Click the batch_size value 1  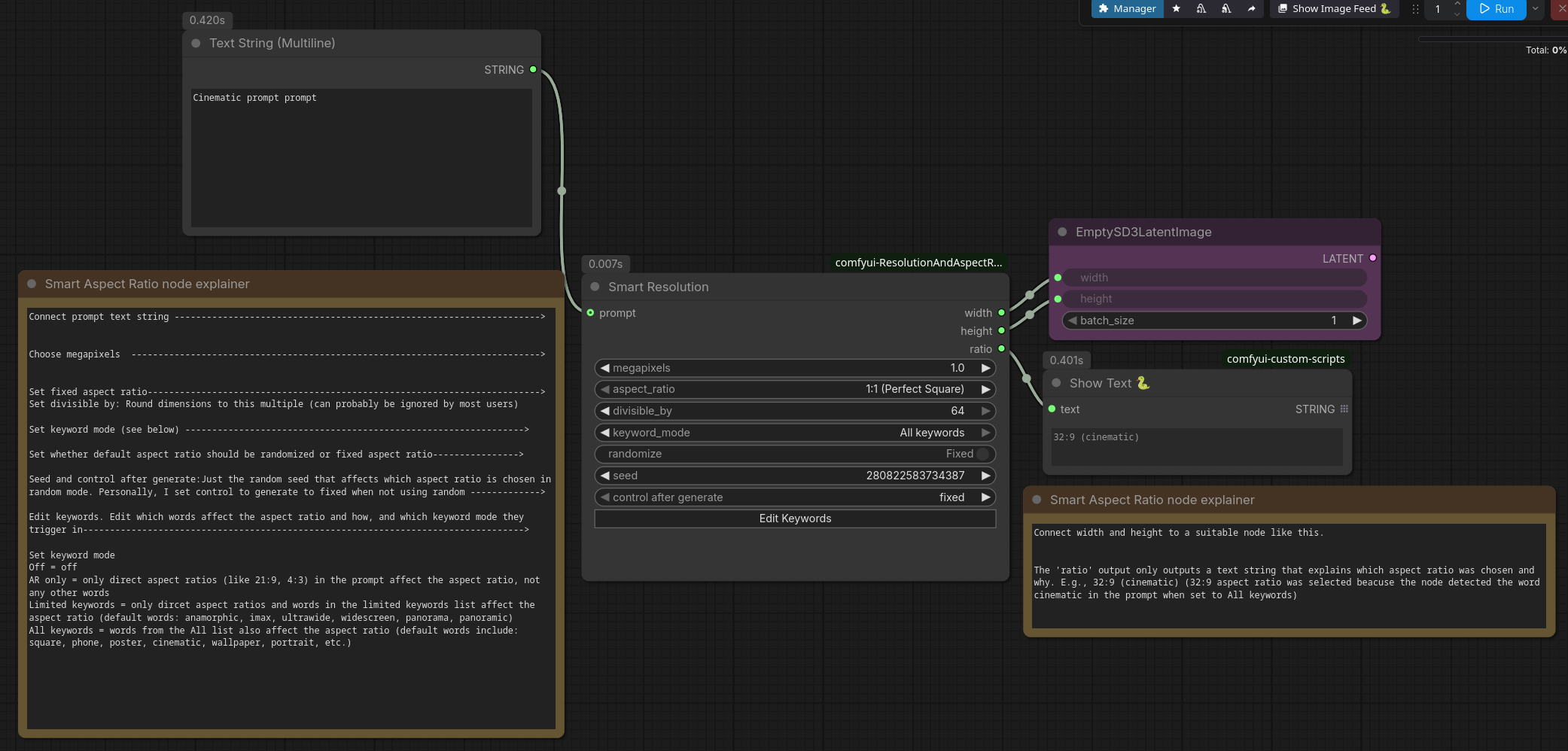[1334, 321]
